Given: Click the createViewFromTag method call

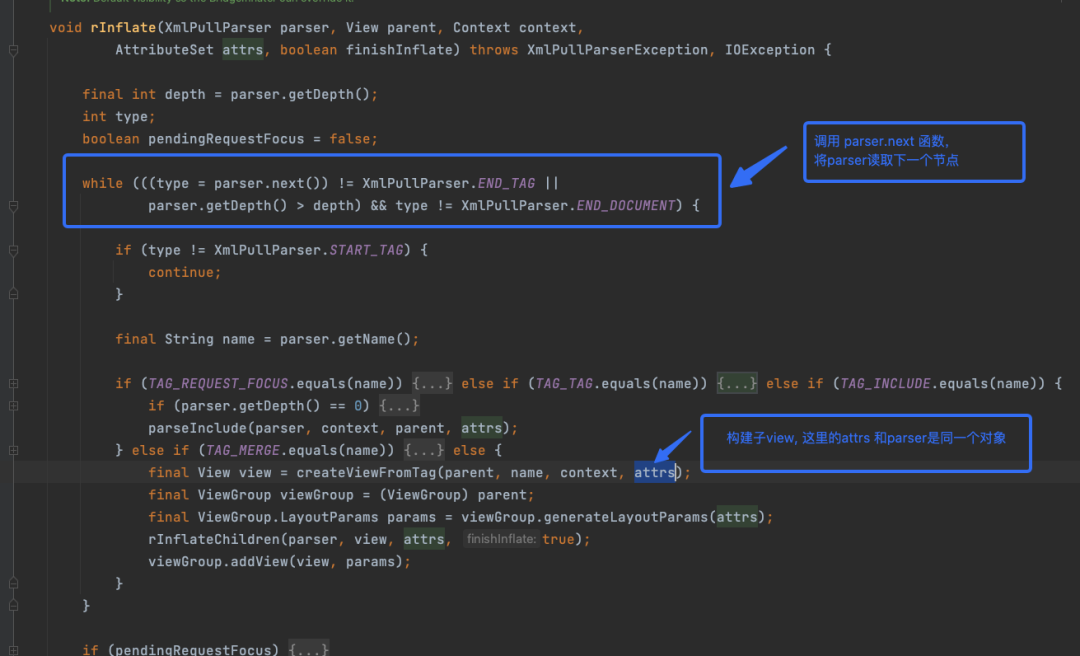Looking at the screenshot, I should pos(366,473).
